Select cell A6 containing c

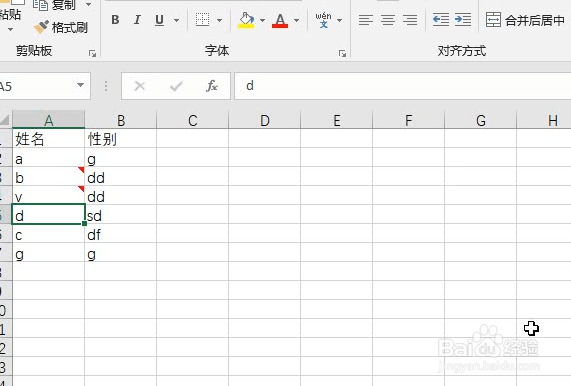[x=48, y=234]
